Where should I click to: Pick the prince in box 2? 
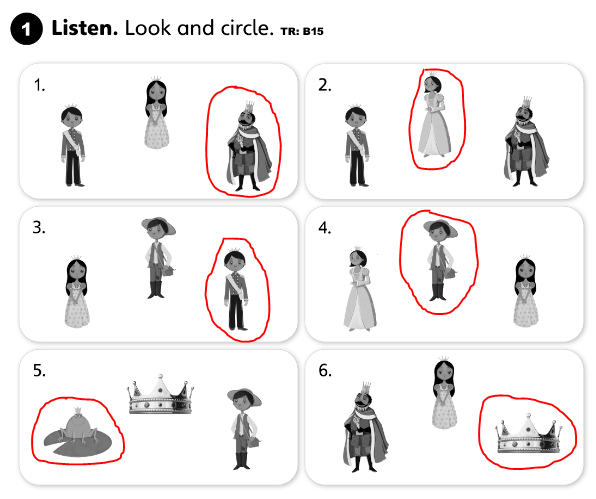(x=357, y=145)
